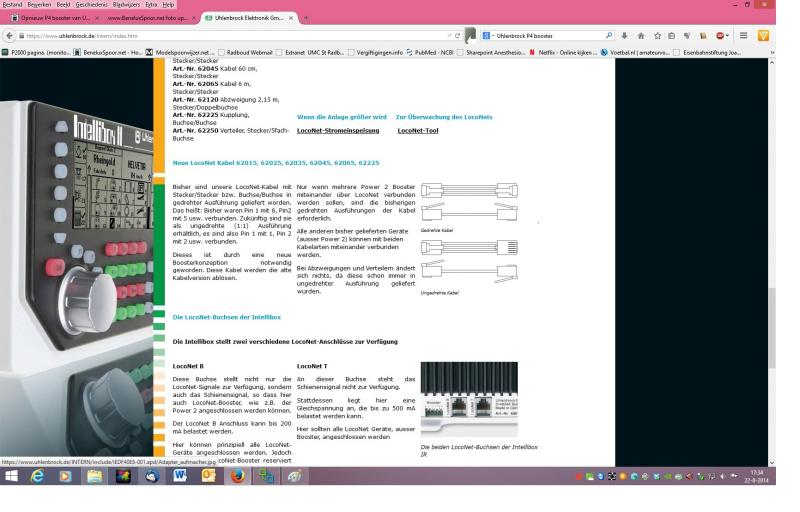Open Bestand menu

[12, 5]
